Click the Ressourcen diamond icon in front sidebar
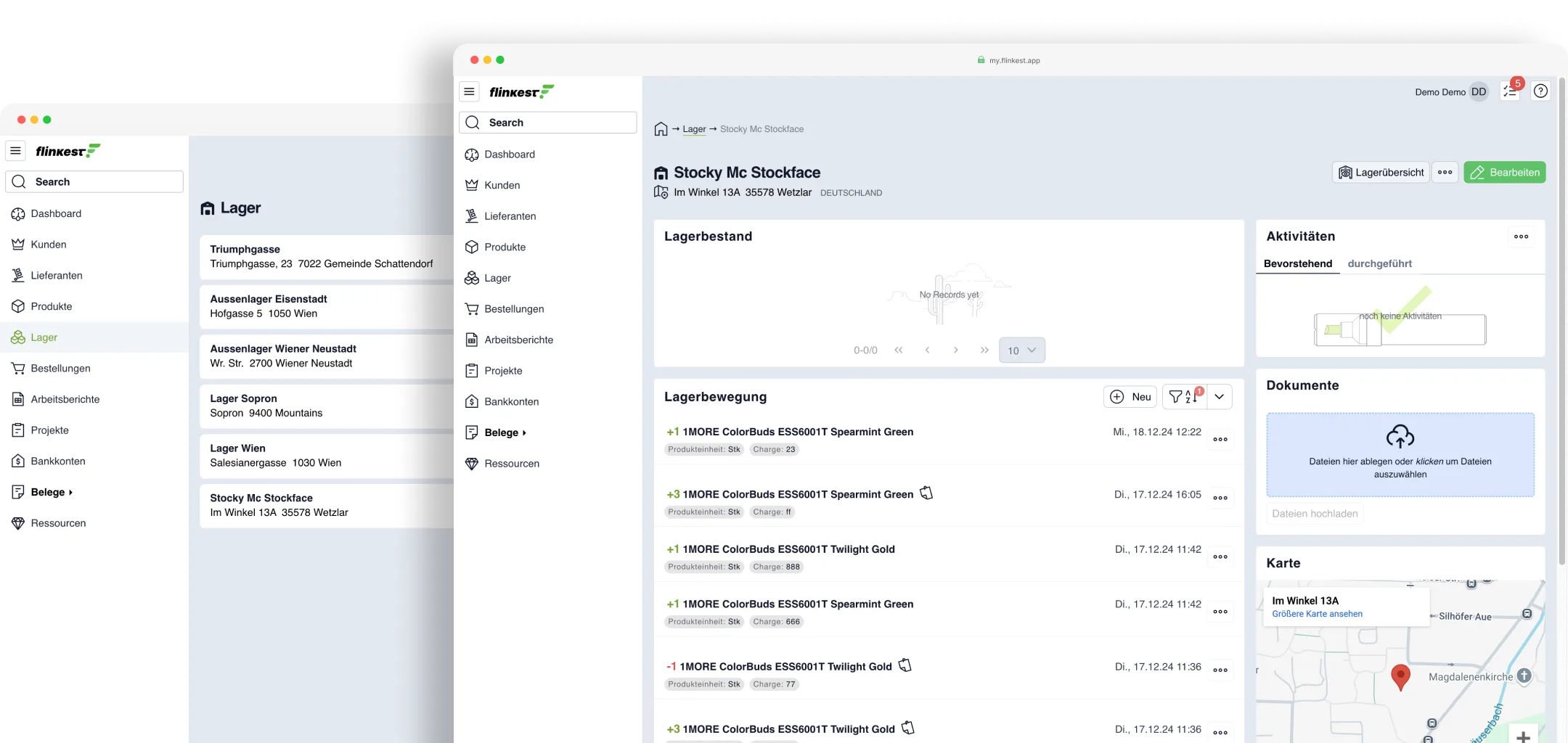1568x743 pixels. click(x=472, y=464)
